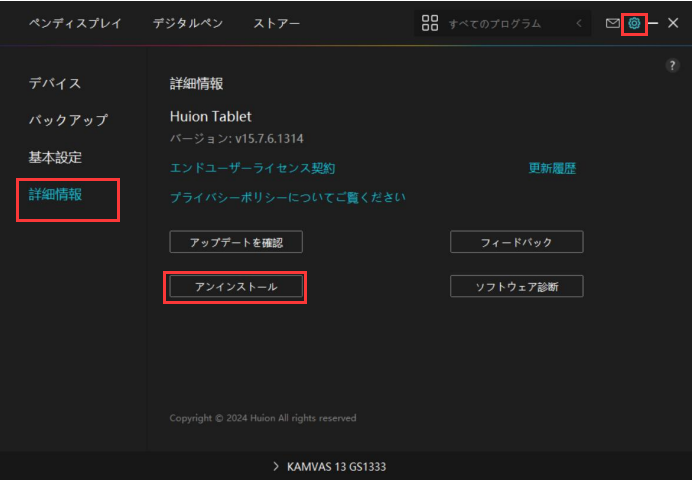Click the Huion Tablet product name
The height and width of the screenshot is (480, 692).
click(211, 116)
